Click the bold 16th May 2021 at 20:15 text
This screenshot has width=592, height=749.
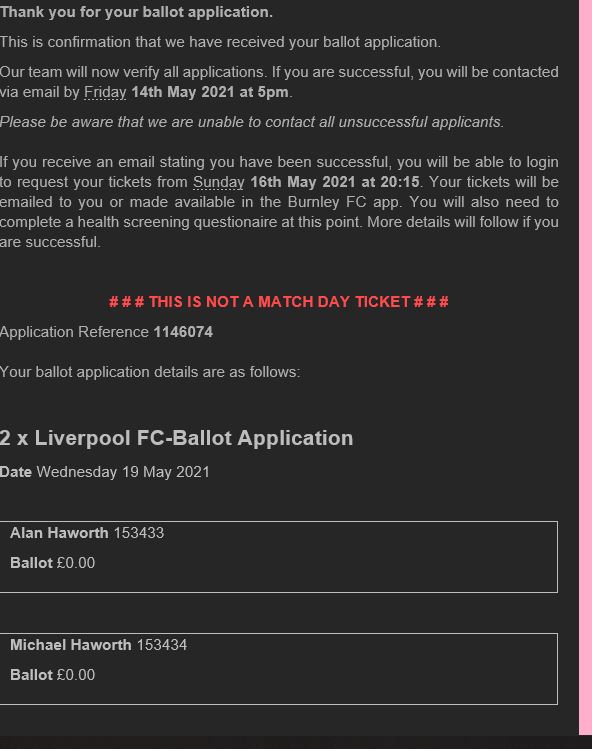[x=335, y=182]
